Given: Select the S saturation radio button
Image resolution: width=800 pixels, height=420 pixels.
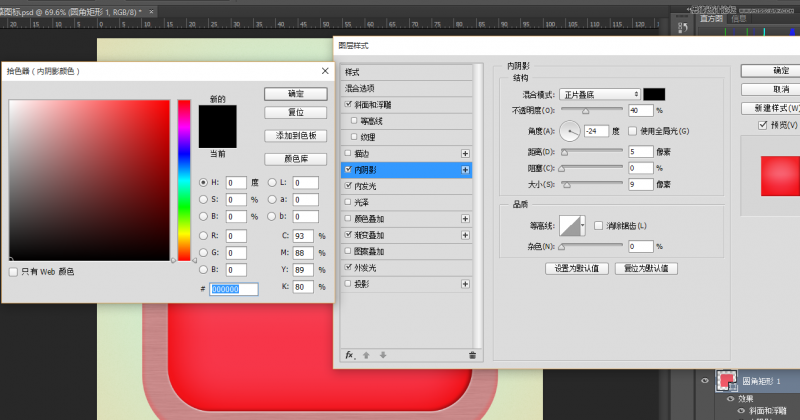Looking at the screenshot, I should (204, 200).
